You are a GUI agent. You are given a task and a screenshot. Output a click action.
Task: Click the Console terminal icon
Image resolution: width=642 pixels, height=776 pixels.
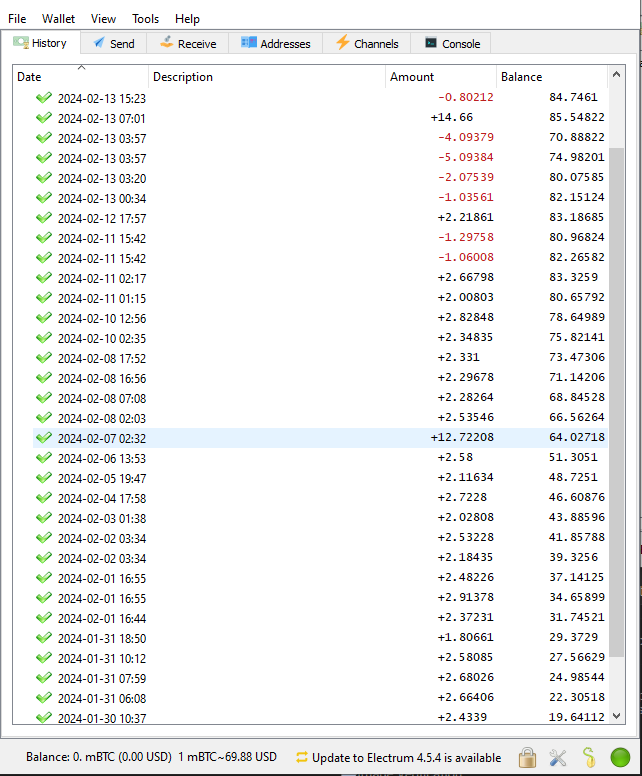click(x=431, y=43)
